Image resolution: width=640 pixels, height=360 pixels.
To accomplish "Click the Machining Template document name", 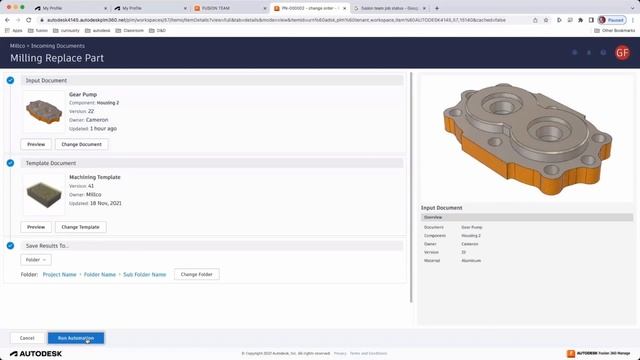I will (x=95, y=177).
